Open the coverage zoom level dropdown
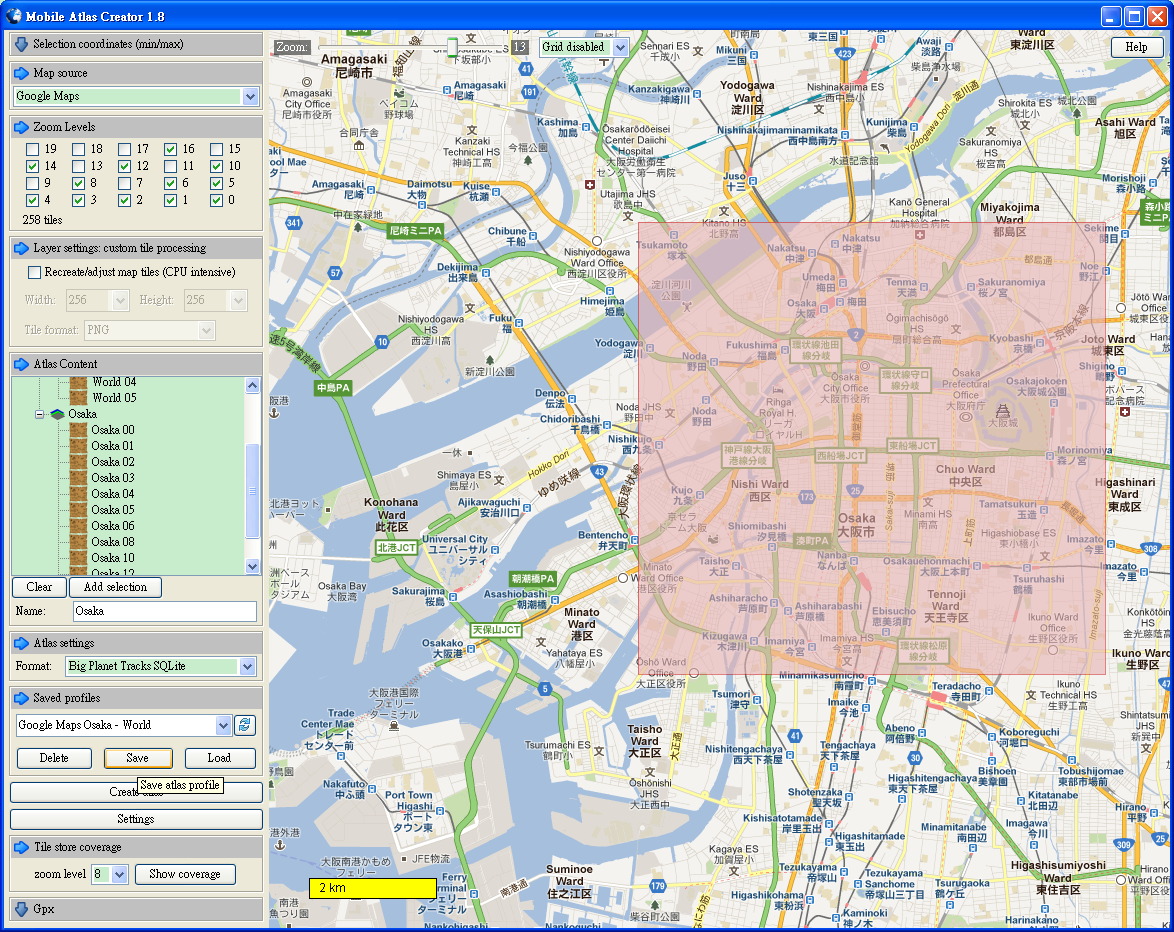Image resolution: width=1174 pixels, height=932 pixels. point(120,874)
